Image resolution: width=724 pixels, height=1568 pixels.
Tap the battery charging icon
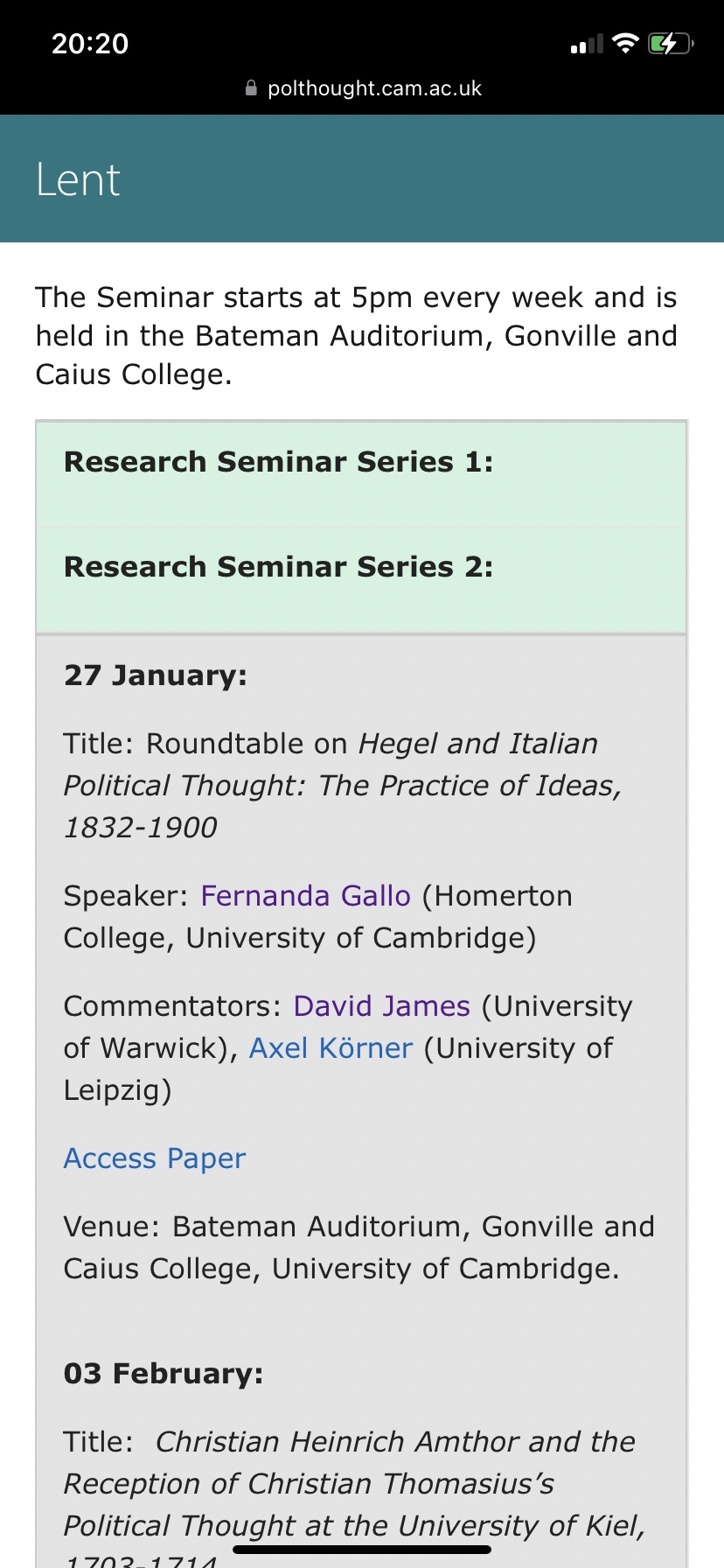[670, 43]
